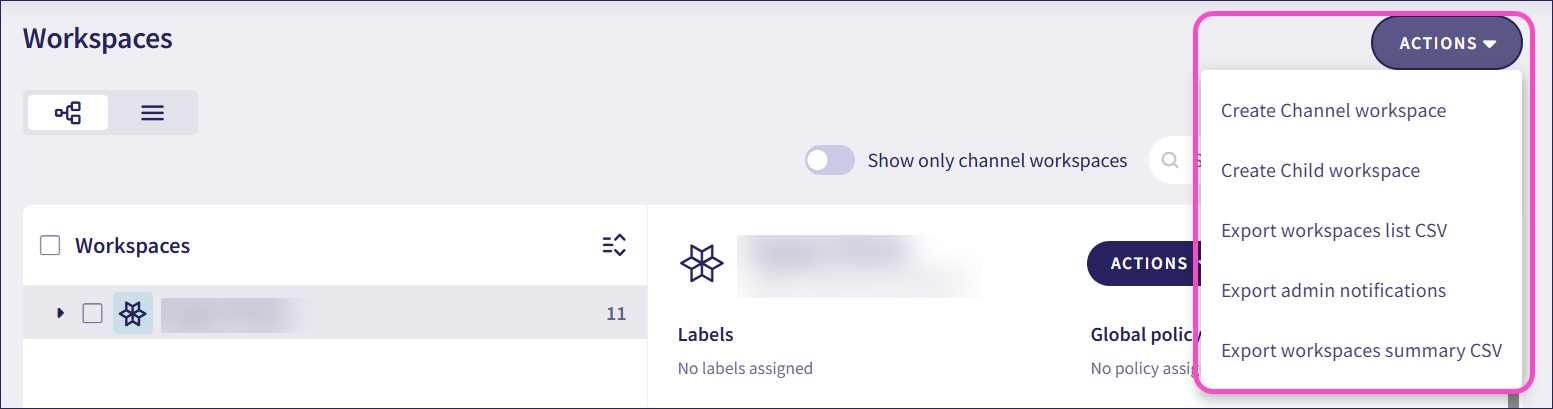This screenshot has height=409, width=1553.
Task: Click the expand/collapse all sort icon
Action: pyautogui.click(x=614, y=245)
